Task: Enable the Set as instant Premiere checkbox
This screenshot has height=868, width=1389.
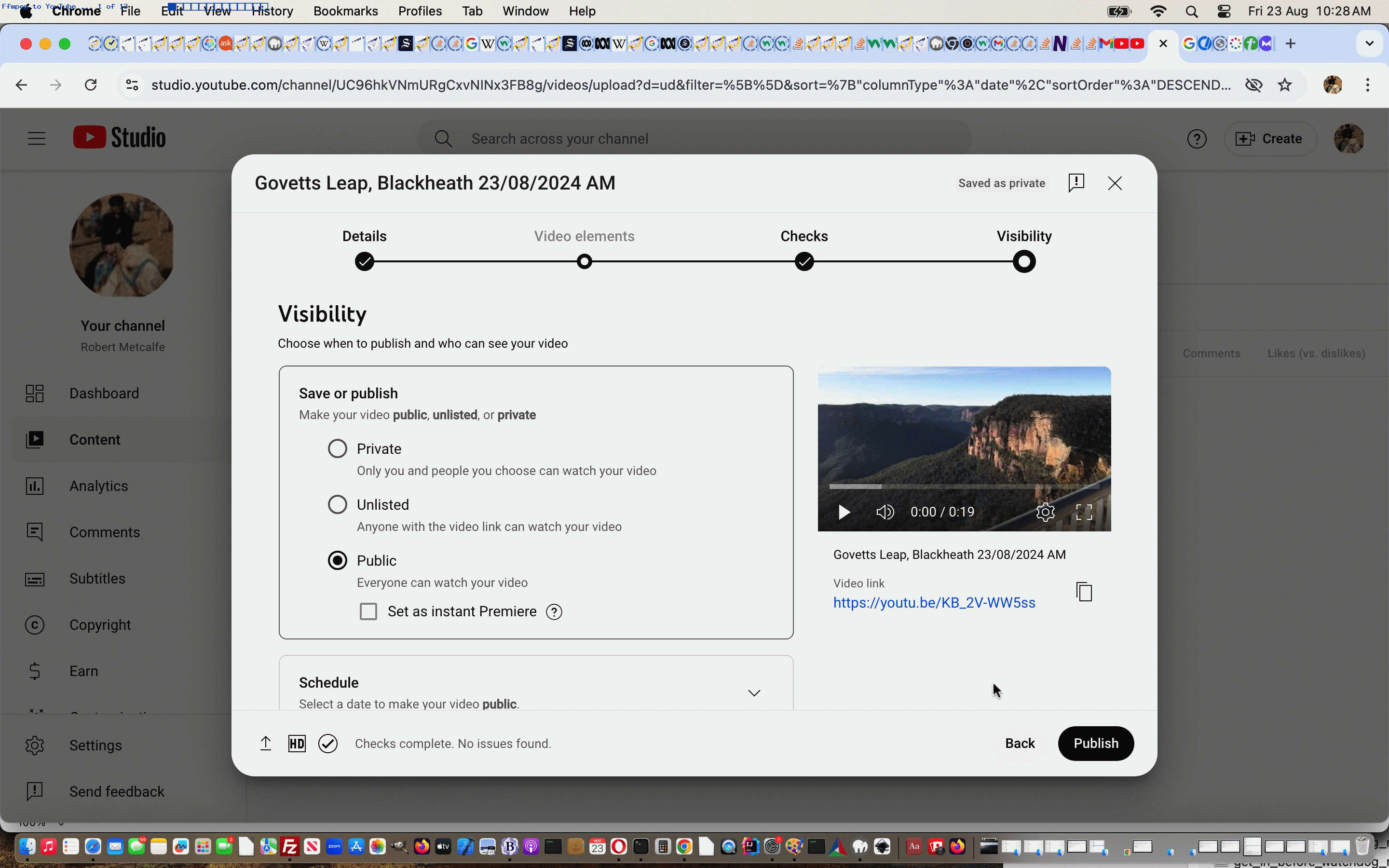Action: (368, 611)
